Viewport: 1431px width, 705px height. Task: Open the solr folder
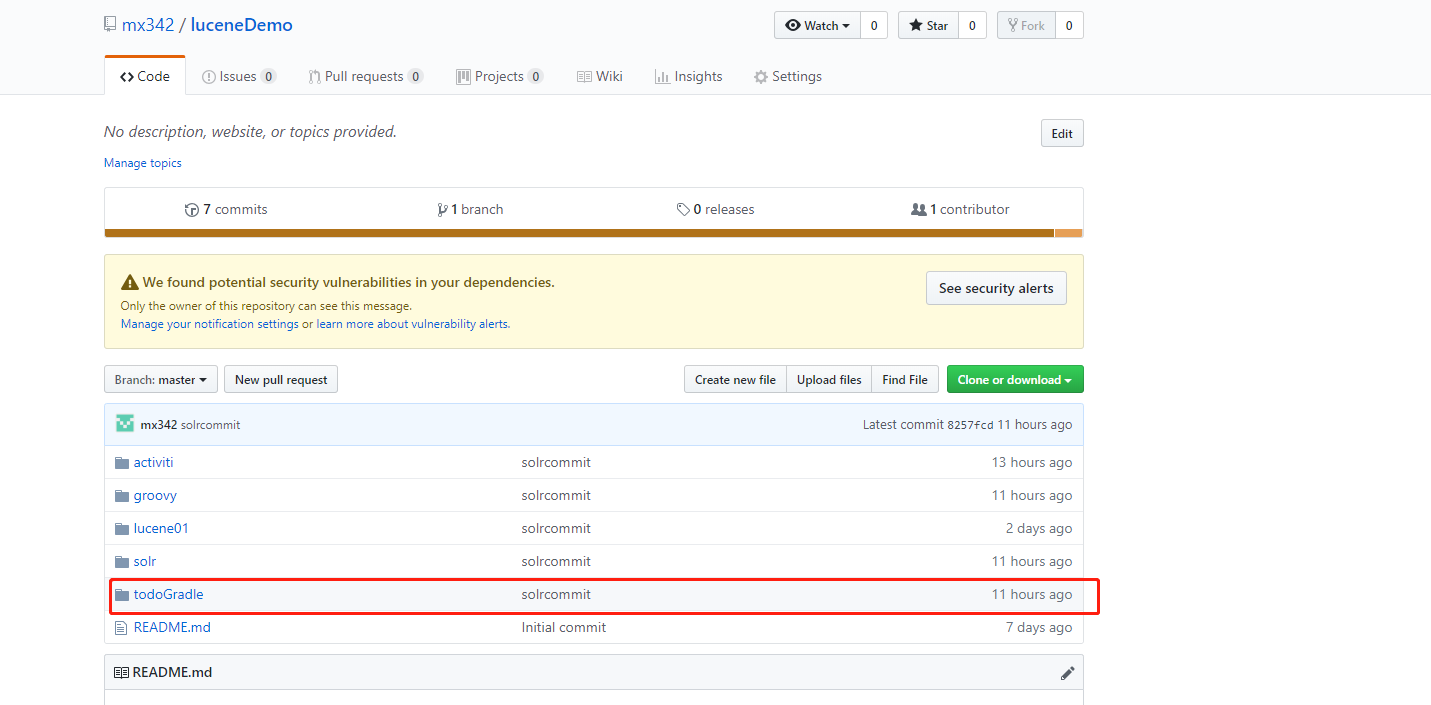145,561
